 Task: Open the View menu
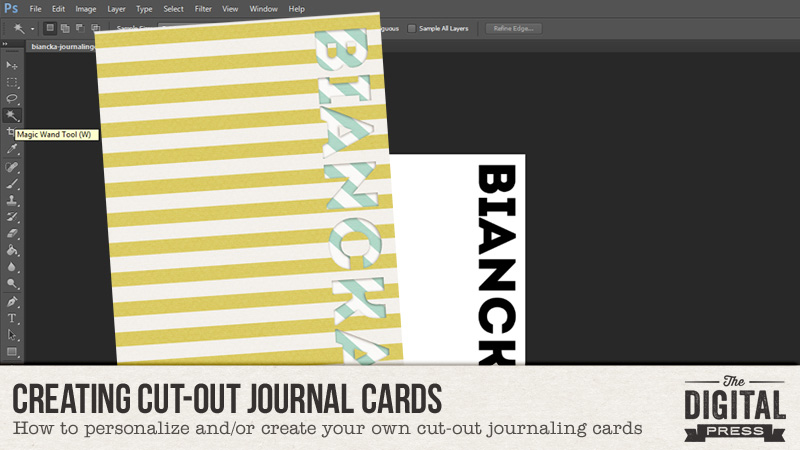(230, 9)
